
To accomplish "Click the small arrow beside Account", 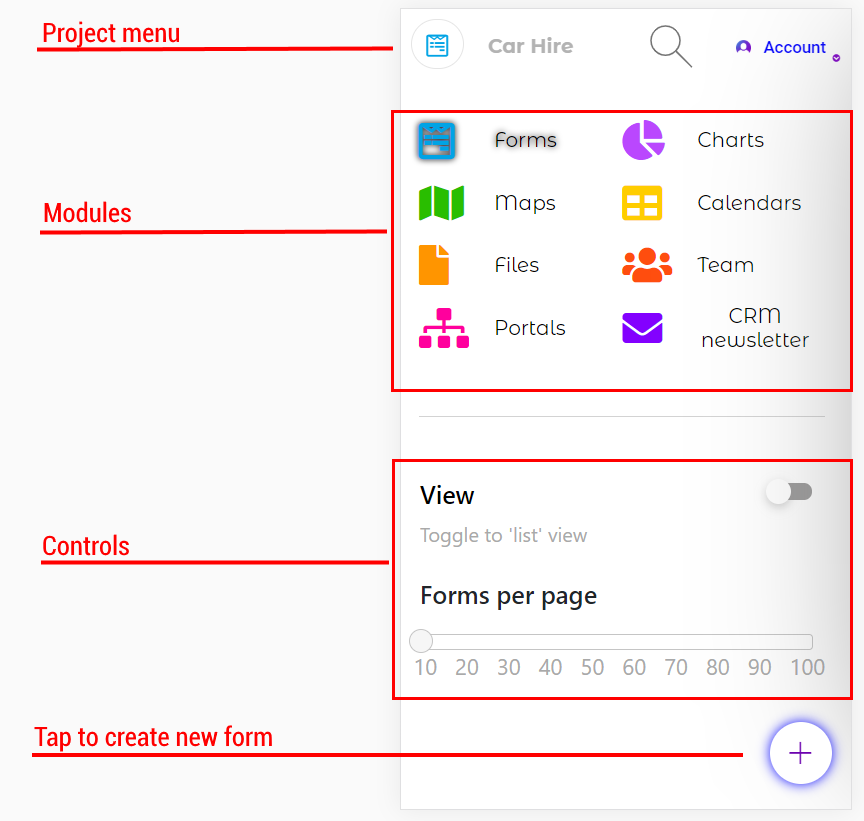I will click(x=836, y=58).
